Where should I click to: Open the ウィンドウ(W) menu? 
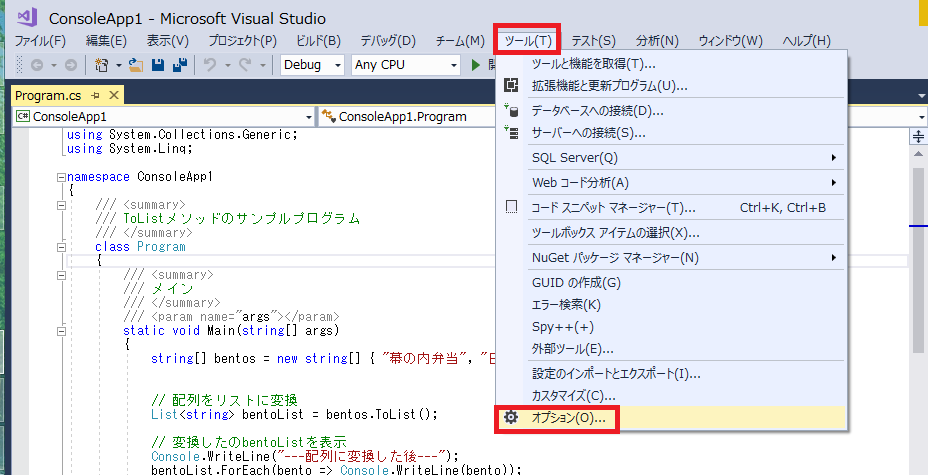731,41
